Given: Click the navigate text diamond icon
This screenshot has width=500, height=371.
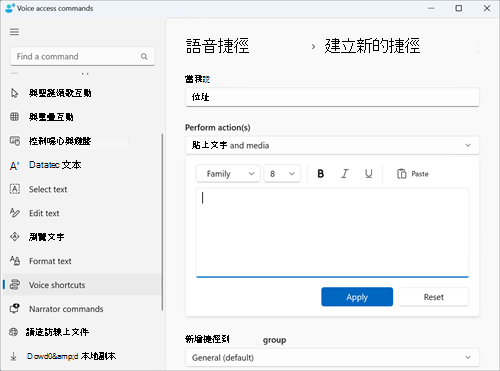Looking at the screenshot, I should 15,237.
